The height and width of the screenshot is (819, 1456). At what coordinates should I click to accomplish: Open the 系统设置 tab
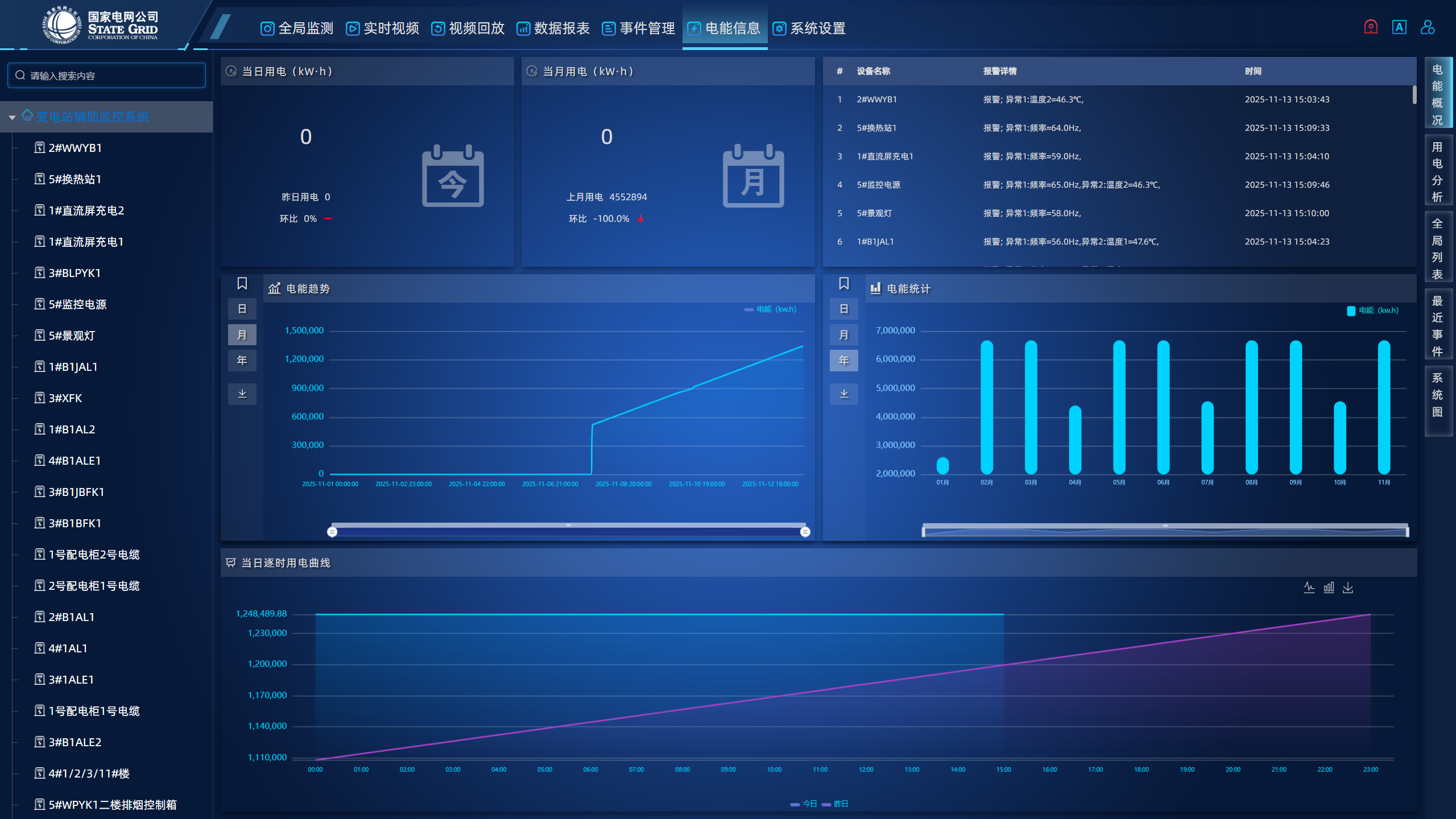coord(809,28)
